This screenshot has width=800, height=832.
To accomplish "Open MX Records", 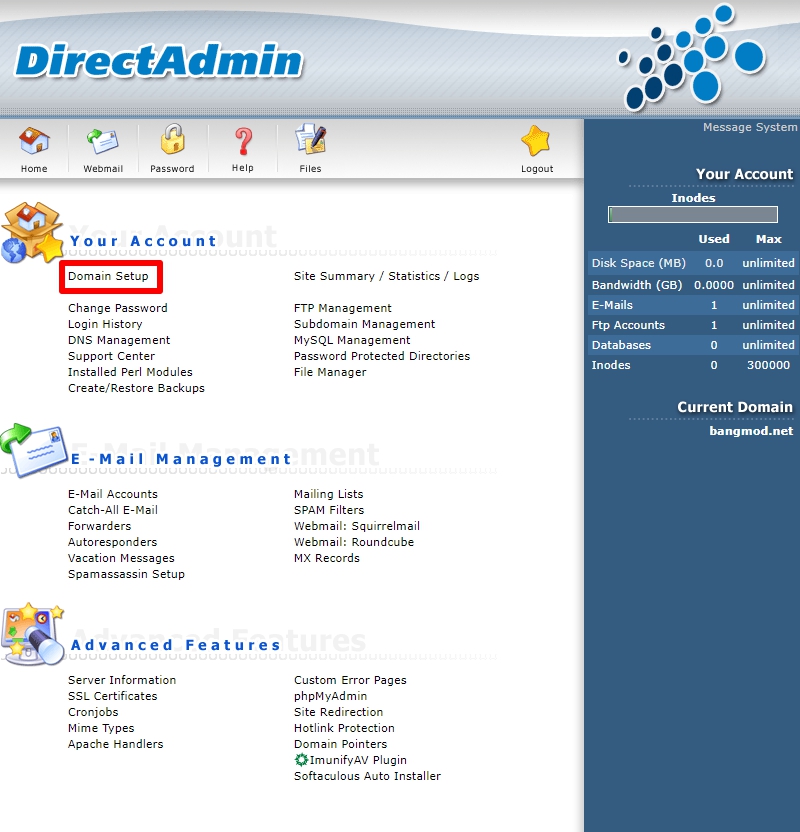I will [x=327, y=557].
